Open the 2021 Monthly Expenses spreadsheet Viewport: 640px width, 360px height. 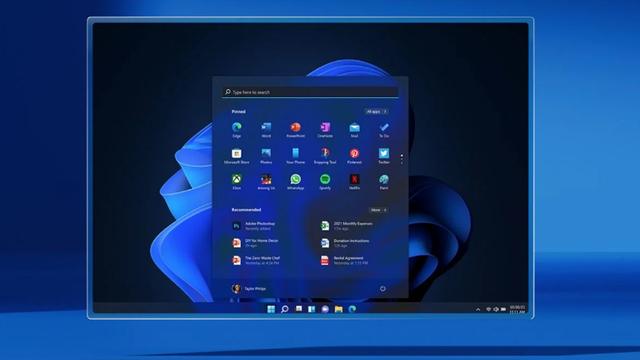(x=347, y=226)
